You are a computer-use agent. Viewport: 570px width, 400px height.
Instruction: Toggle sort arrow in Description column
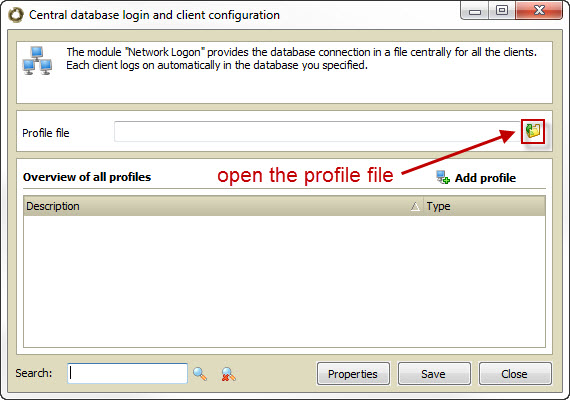(x=415, y=207)
